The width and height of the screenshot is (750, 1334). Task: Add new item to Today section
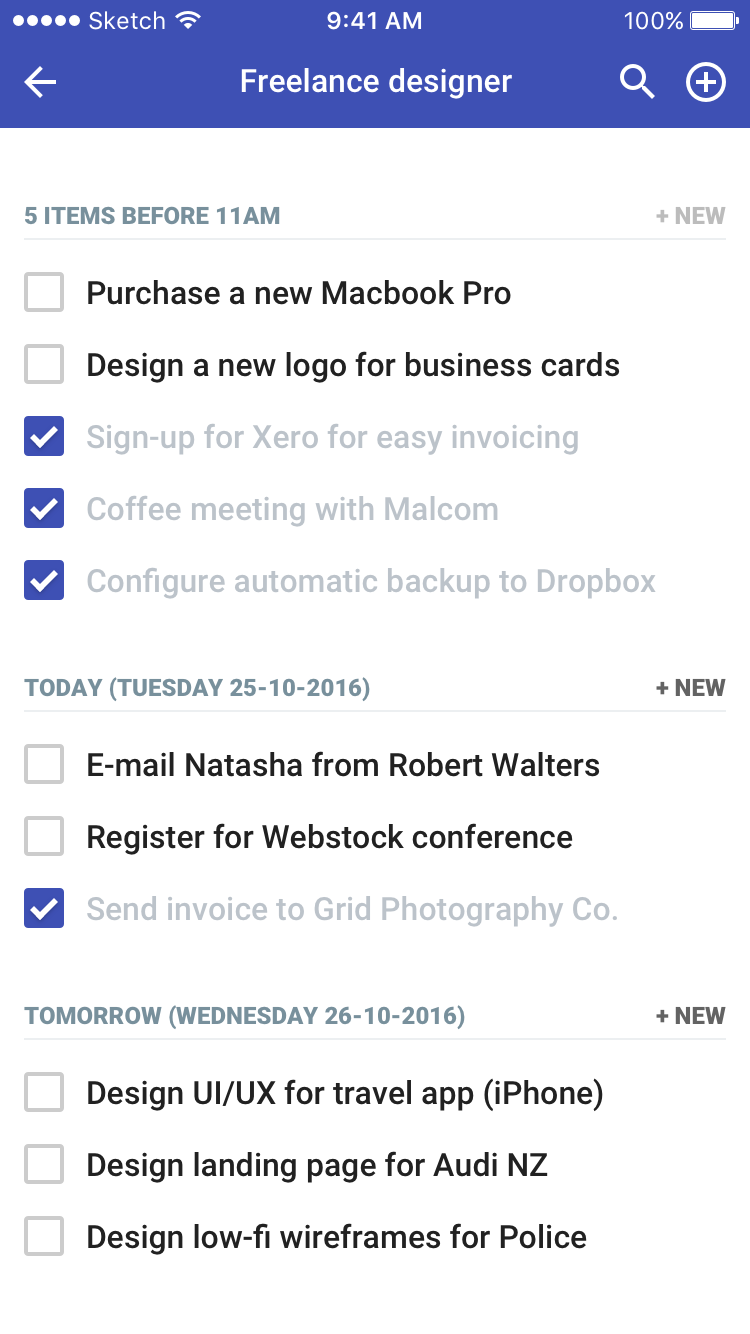[x=690, y=688]
